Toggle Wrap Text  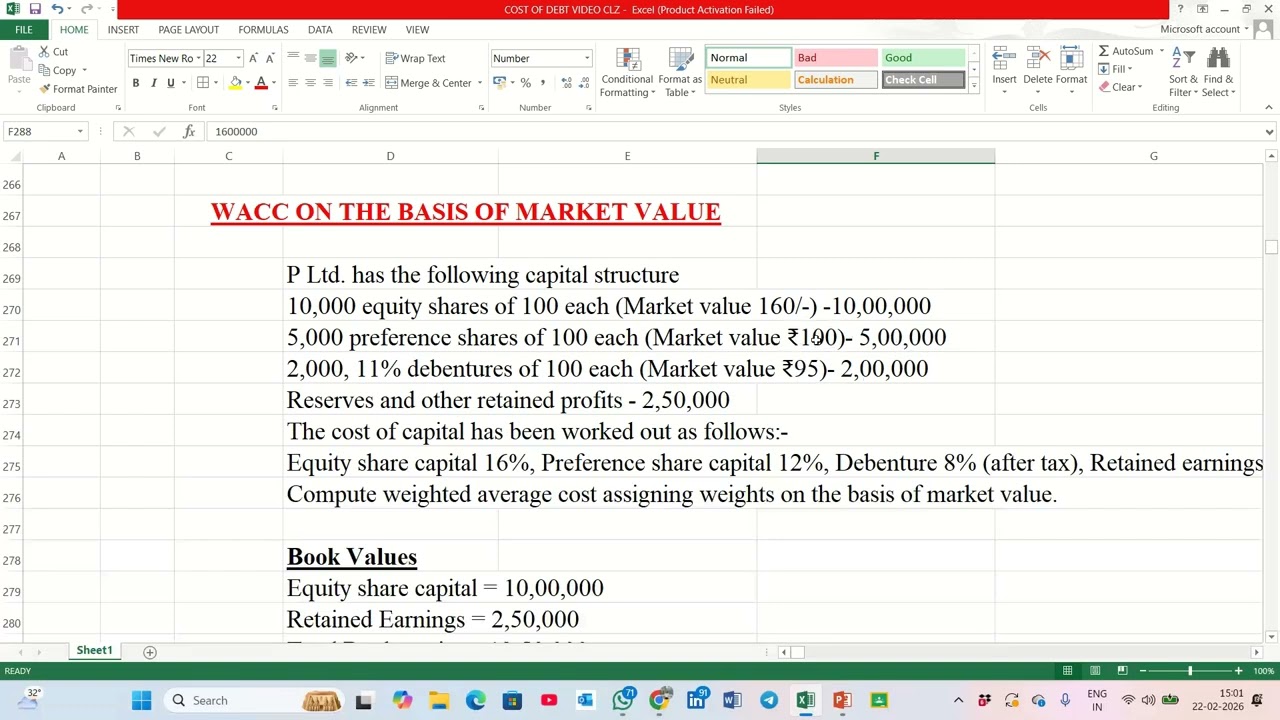tap(416, 58)
